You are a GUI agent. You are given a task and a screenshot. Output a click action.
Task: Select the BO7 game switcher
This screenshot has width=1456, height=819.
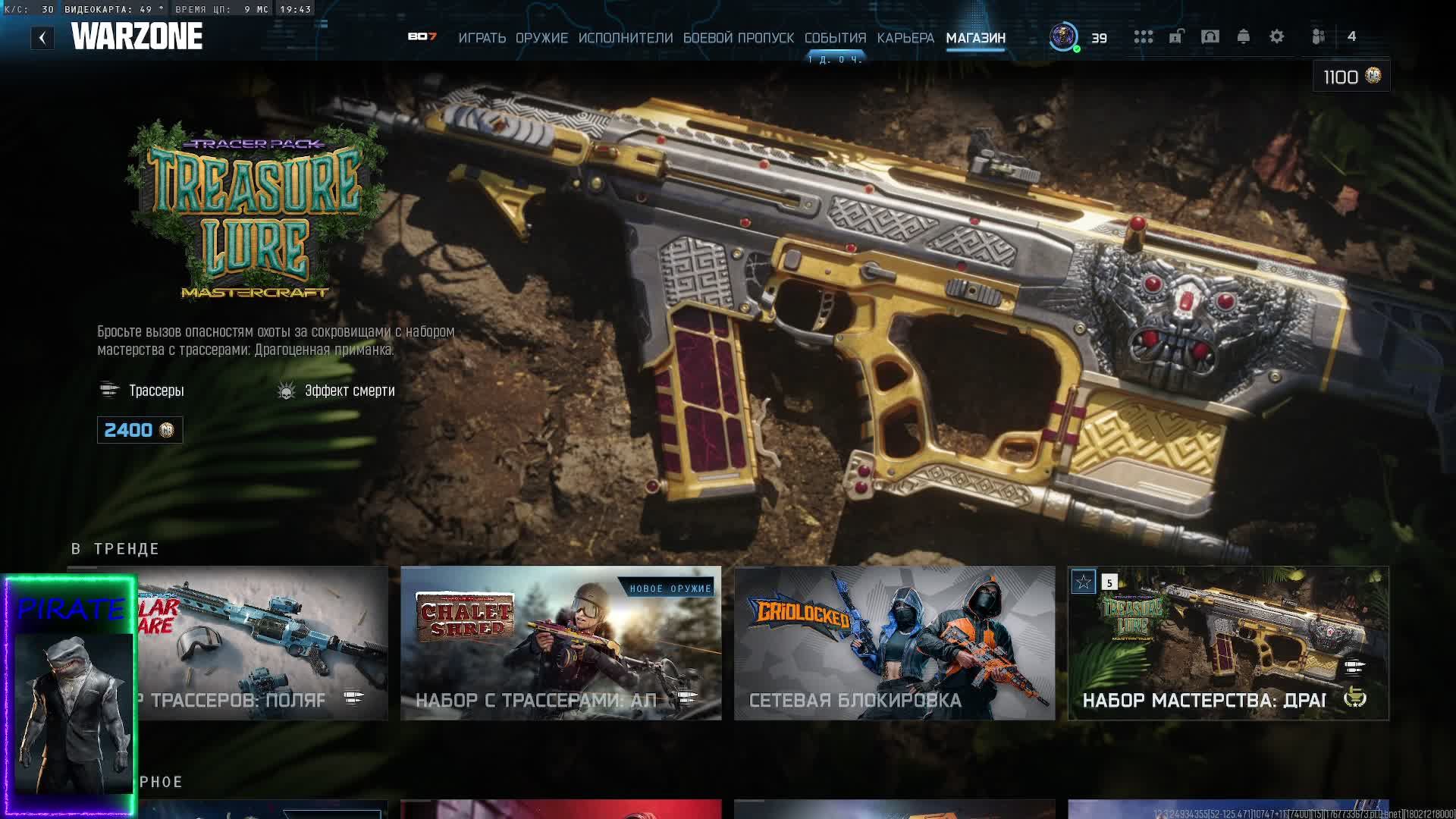(x=422, y=36)
